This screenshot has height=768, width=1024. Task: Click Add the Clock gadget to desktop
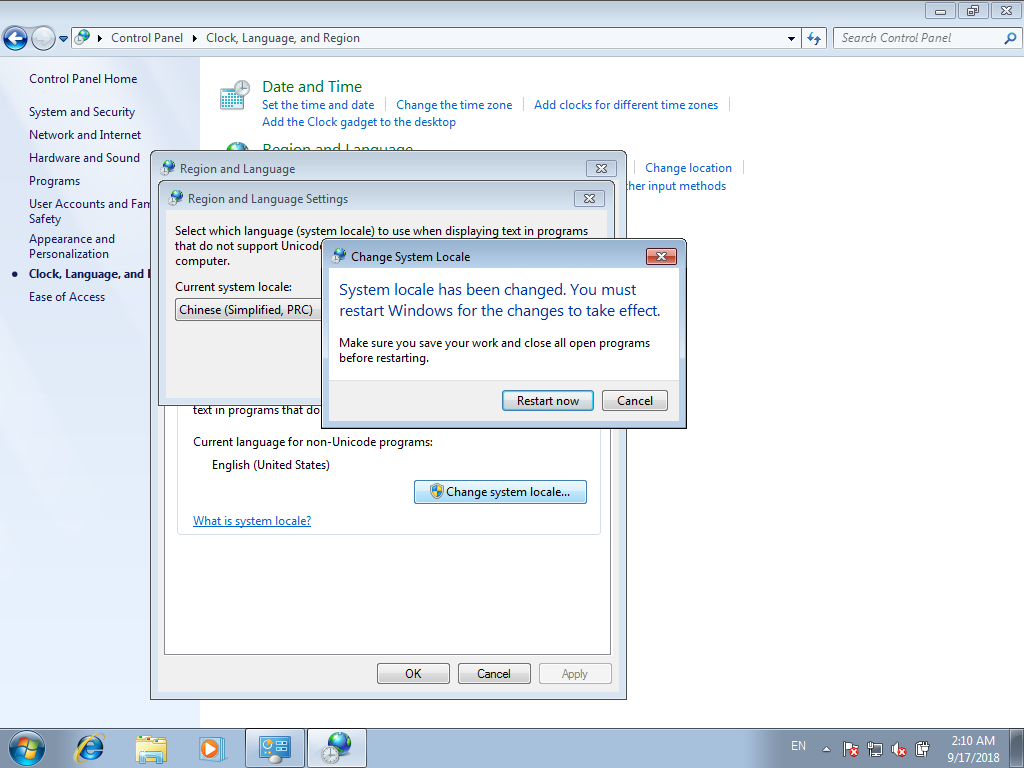click(x=359, y=121)
